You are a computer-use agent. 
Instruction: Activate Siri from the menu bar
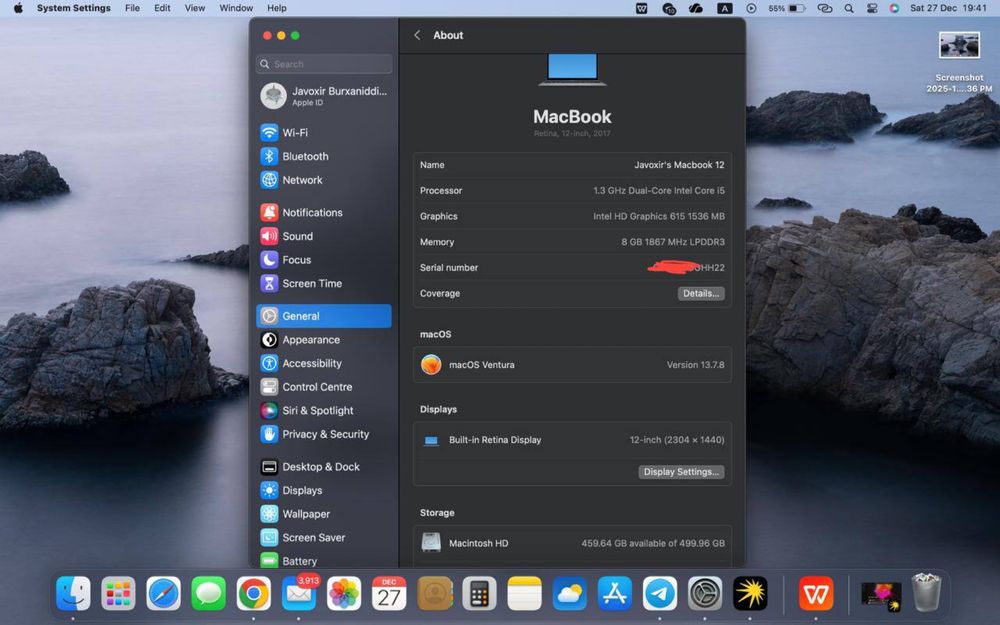pos(894,8)
